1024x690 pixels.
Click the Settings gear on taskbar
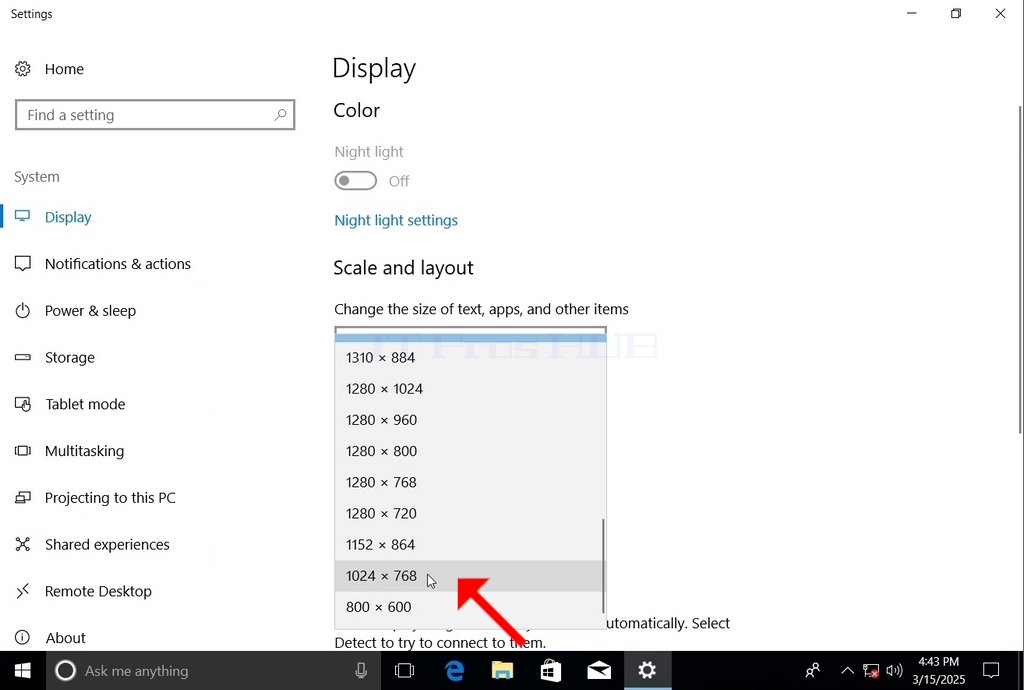pyautogui.click(x=647, y=670)
